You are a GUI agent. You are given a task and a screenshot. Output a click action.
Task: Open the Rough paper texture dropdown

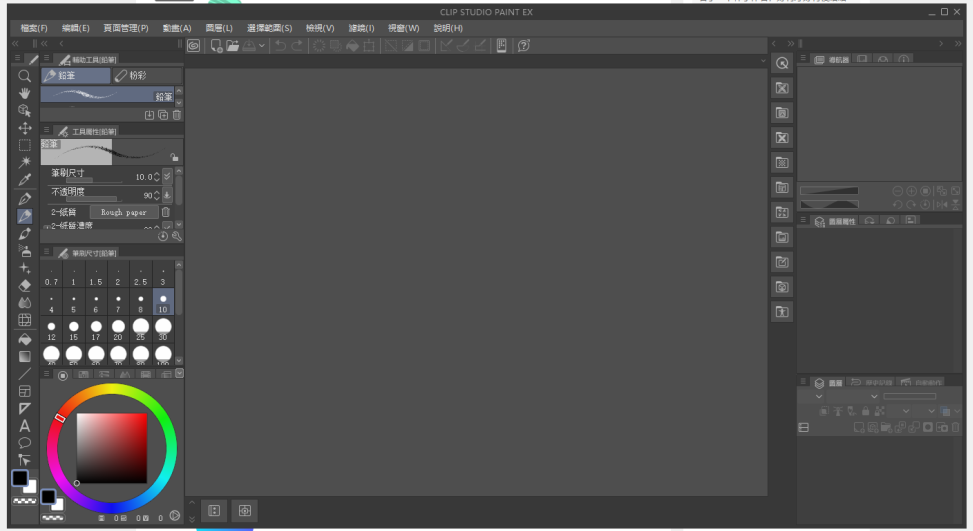123,212
